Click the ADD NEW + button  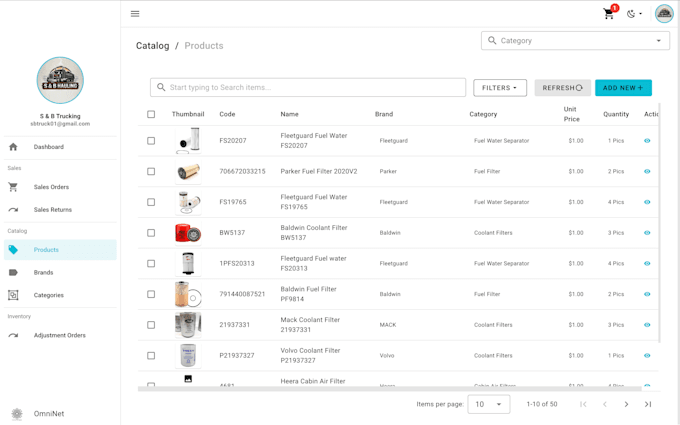623,88
